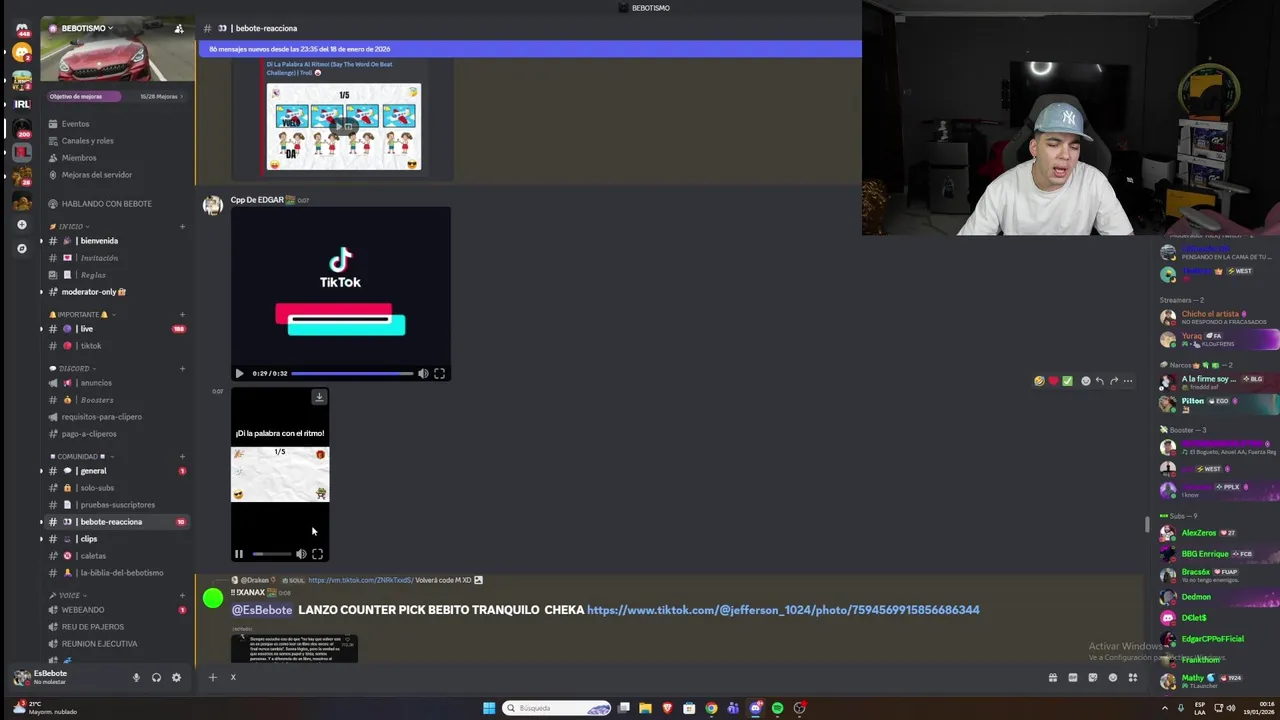Toggle volume on the TikTok video
Viewport: 1280px width, 720px height.
point(423,374)
